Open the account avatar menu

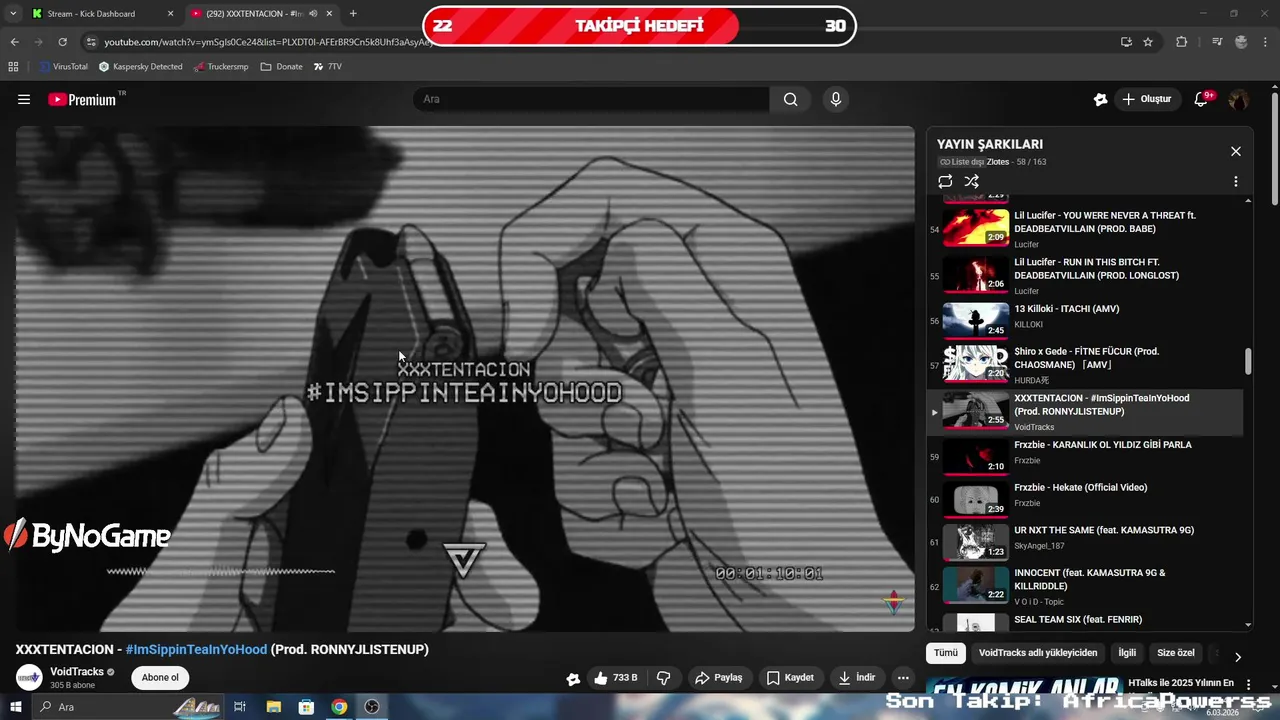(1238, 99)
